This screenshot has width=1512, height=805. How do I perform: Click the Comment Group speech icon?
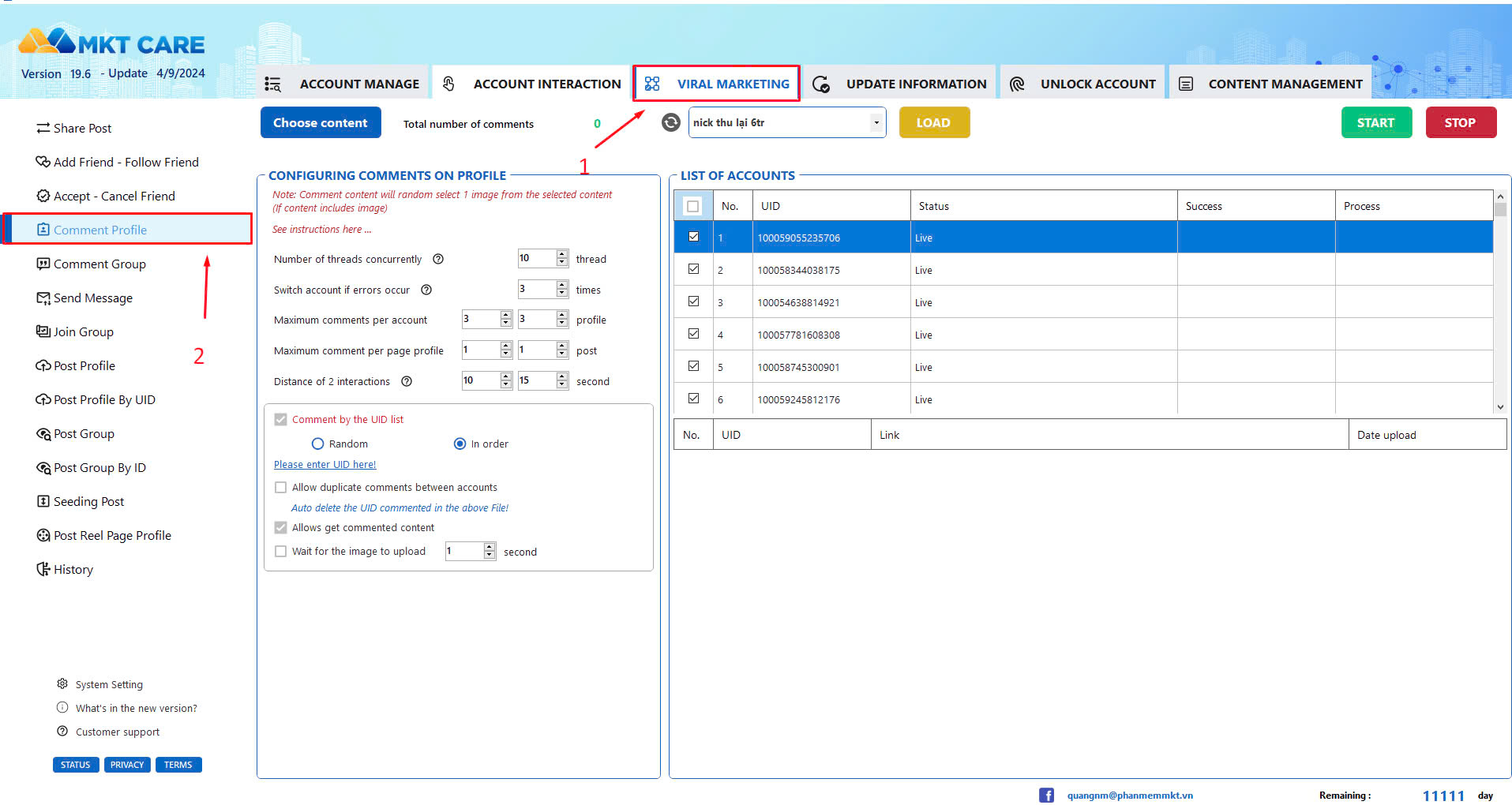pyautogui.click(x=43, y=264)
